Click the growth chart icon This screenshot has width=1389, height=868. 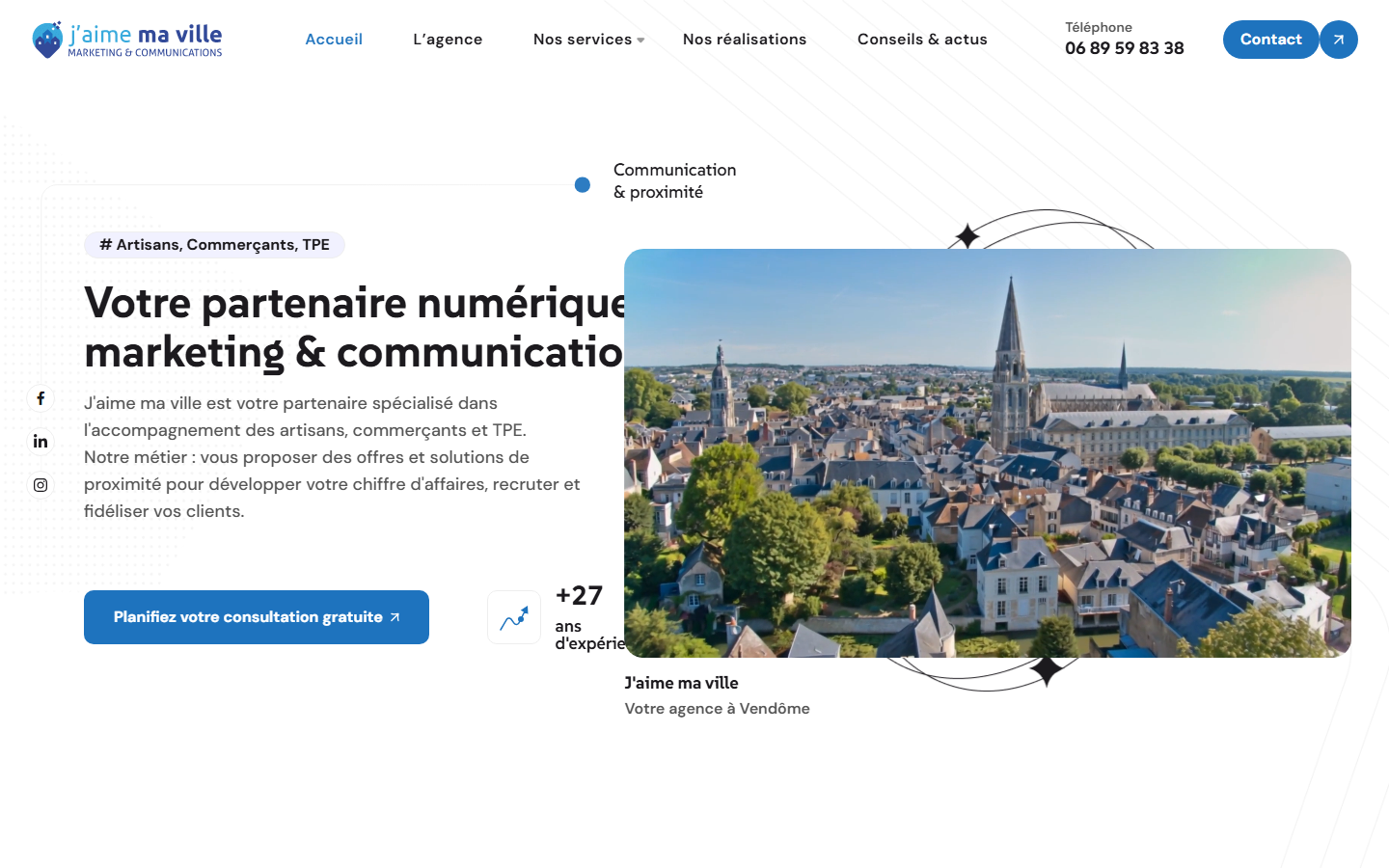(x=514, y=617)
